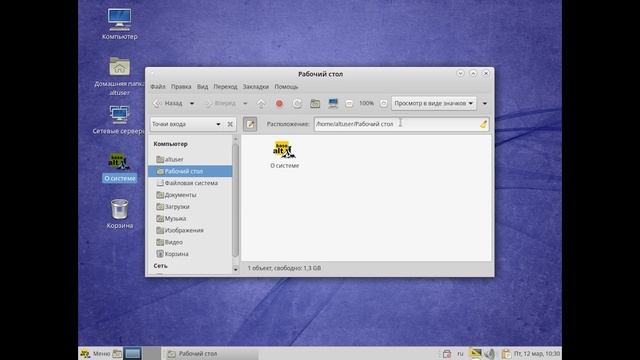
Task: Click the file manager launcher on the taskbar
Action: [117, 353]
